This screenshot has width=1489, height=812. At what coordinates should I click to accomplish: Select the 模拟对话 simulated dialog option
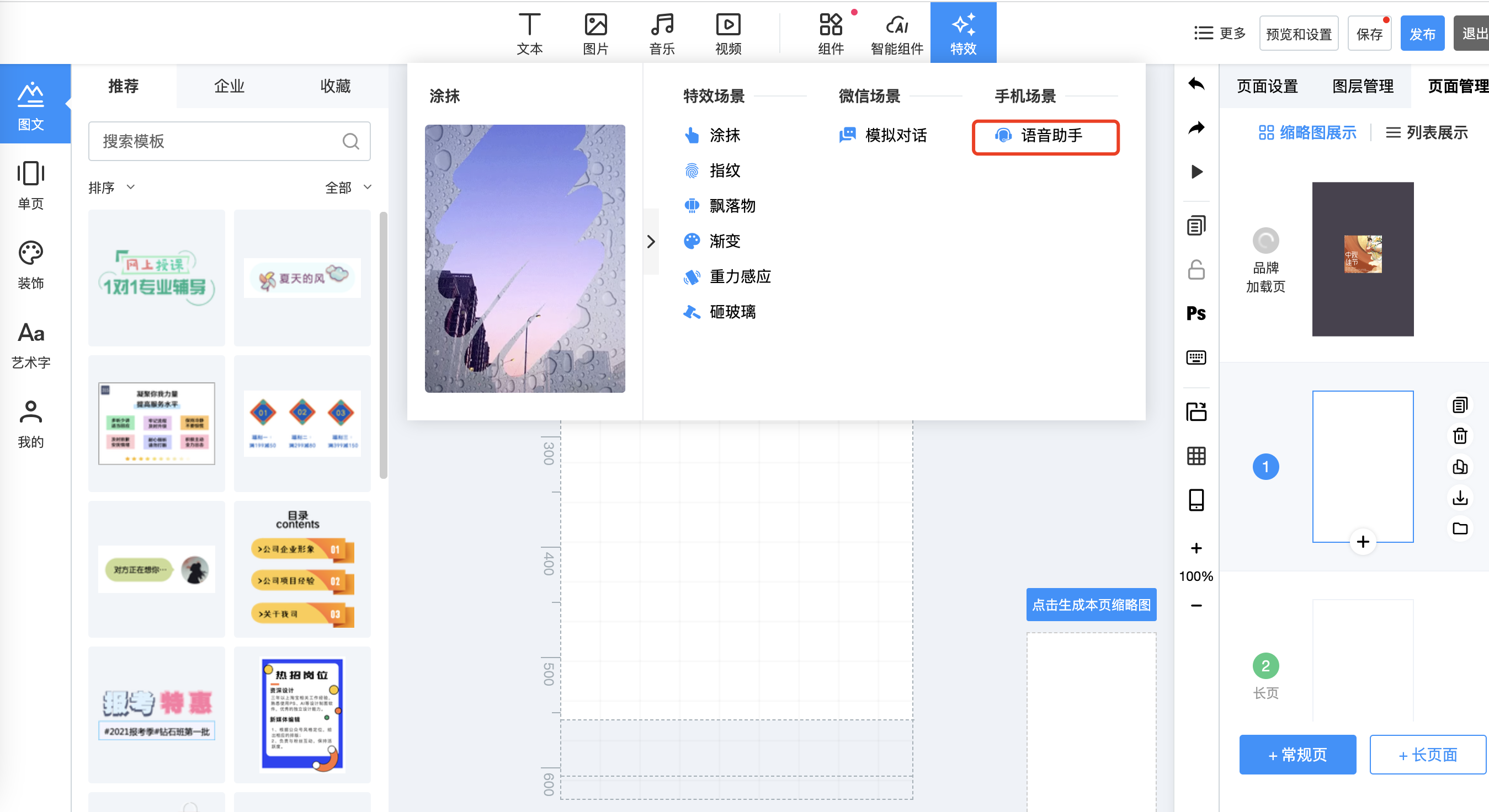[882, 135]
